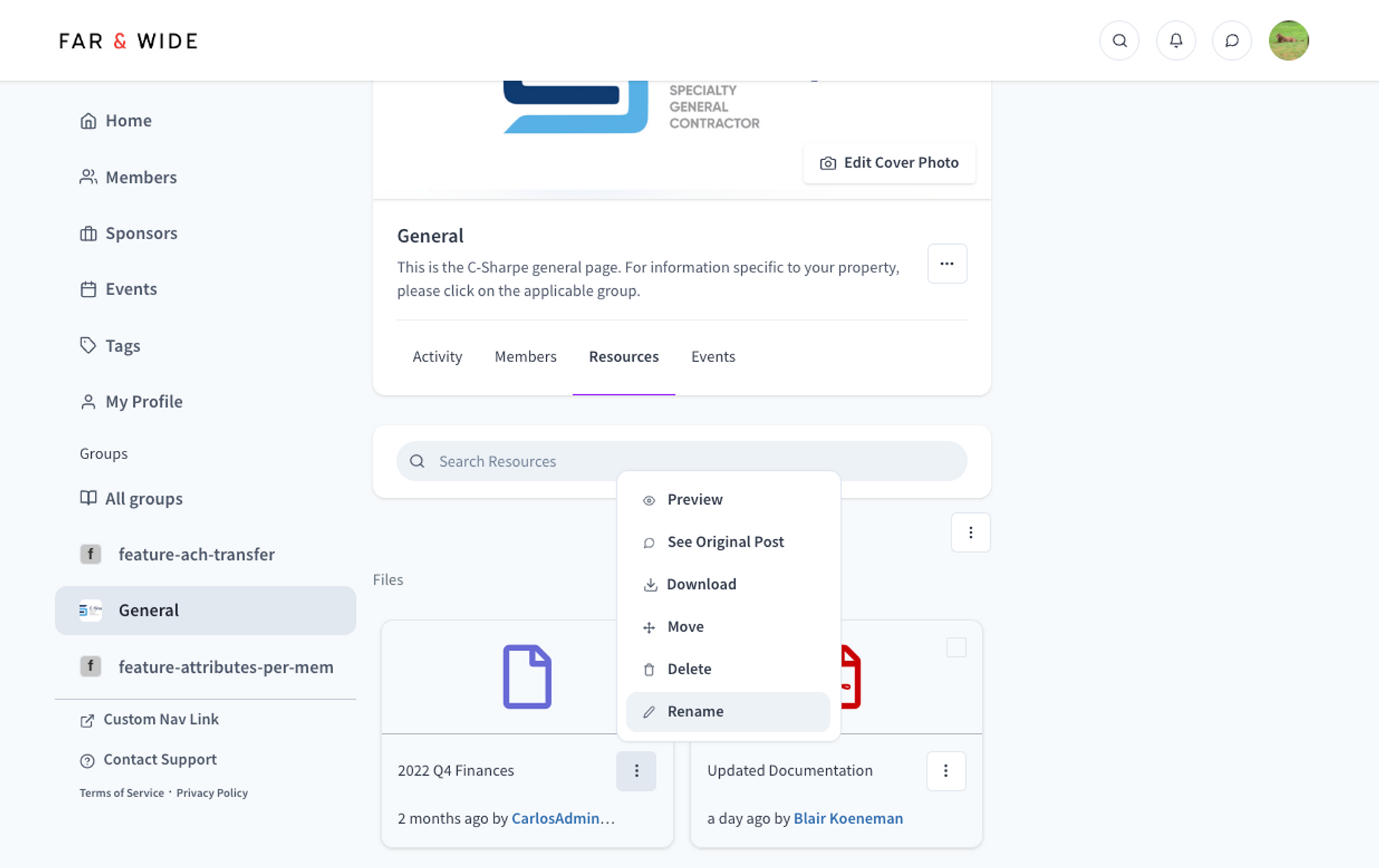Click the FAR & WIDE logo
This screenshot has width=1379, height=868.
click(x=128, y=41)
